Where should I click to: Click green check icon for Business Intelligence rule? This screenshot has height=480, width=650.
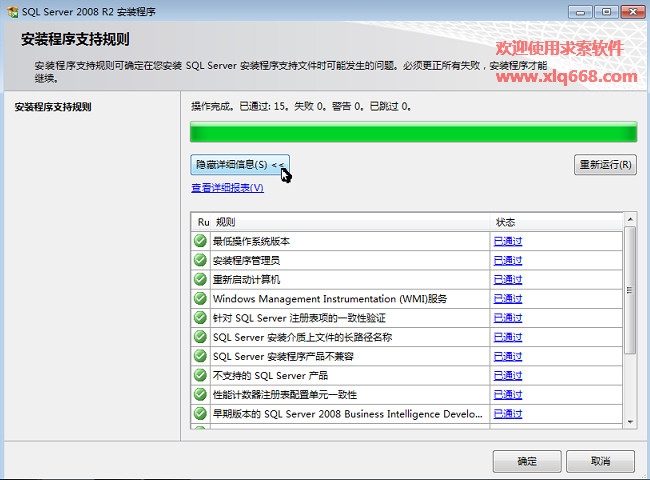200,413
